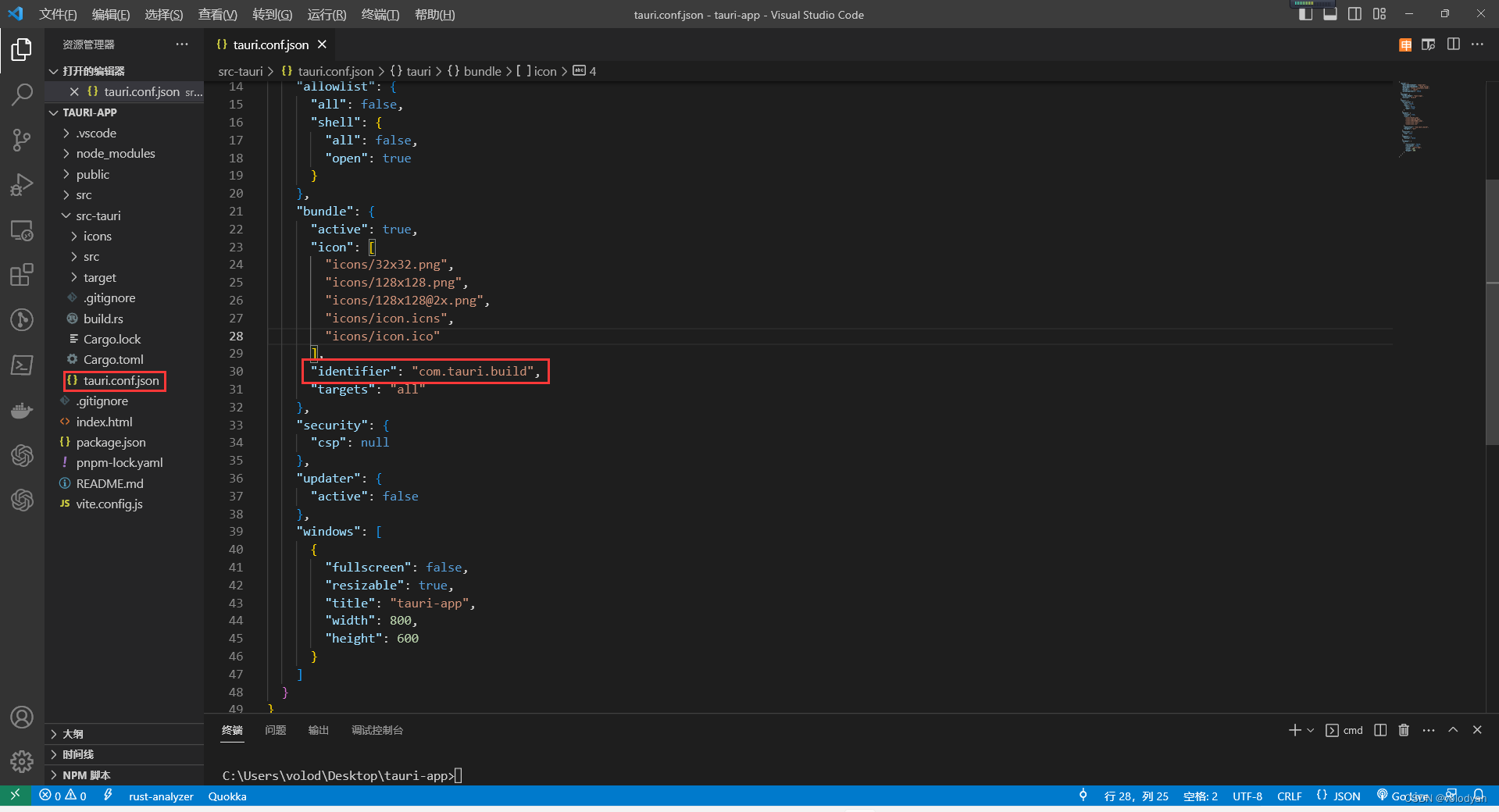Open the Edit menu (编辑)

pos(111,14)
